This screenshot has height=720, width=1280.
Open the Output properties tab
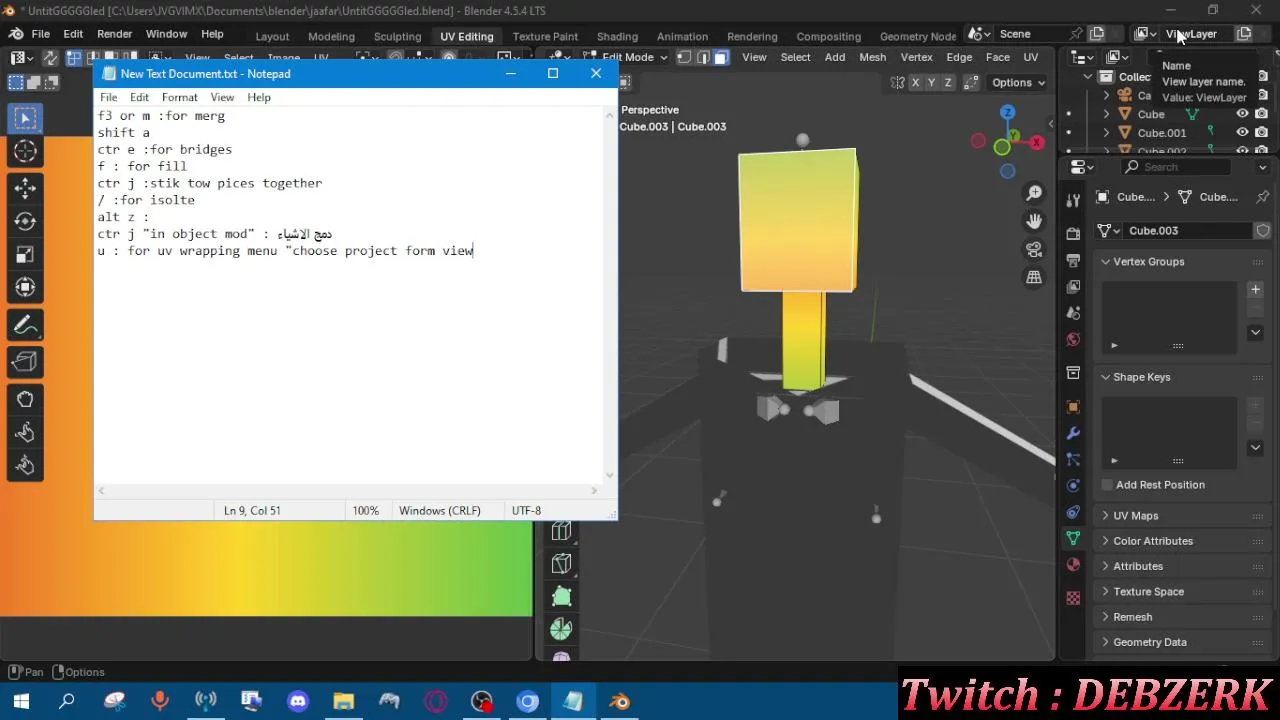1073,260
